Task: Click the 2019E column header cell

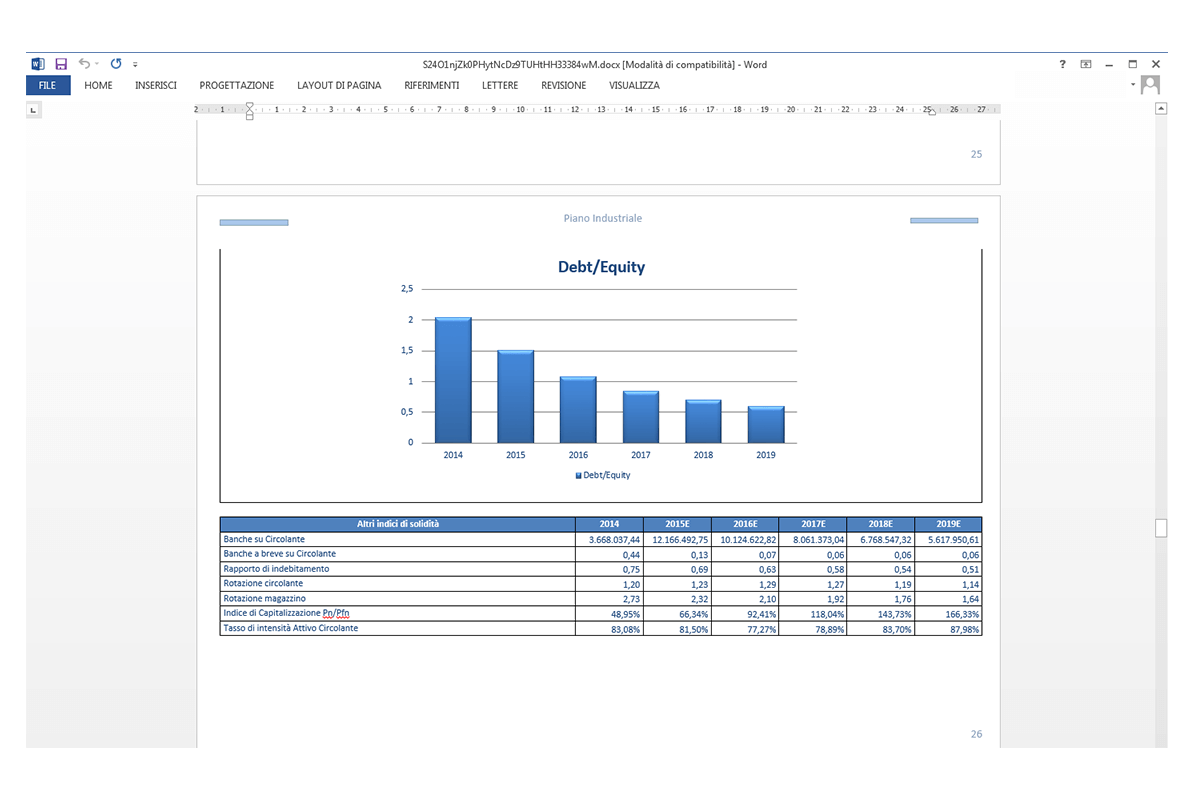Action: tap(948, 524)
